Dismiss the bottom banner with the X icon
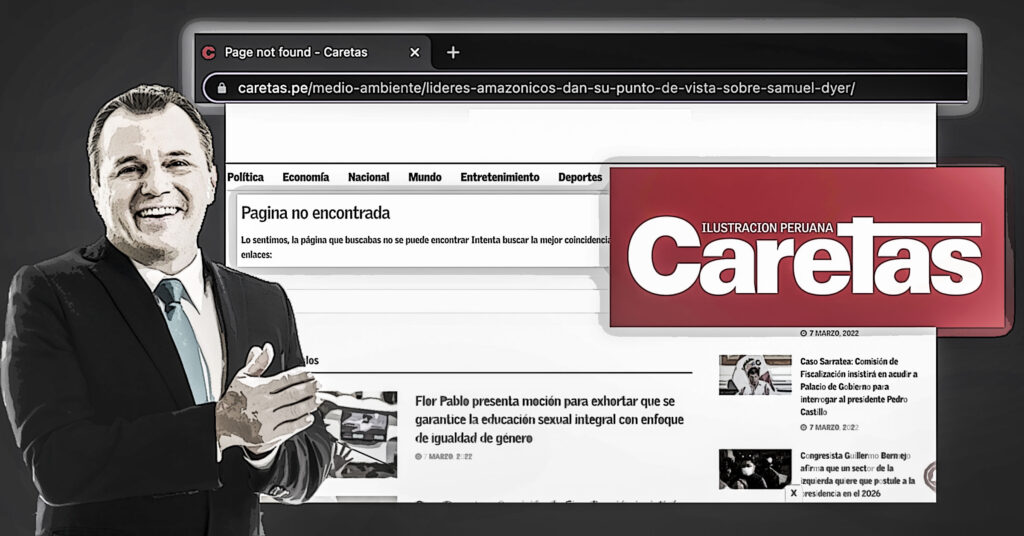 point(794,493)
